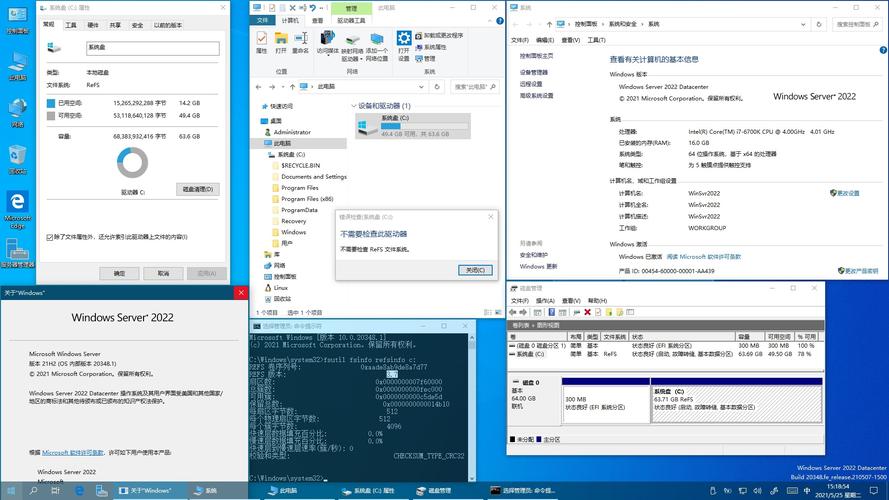This screenshot has width=889, height=500.
Task: Open 安全 tab in drive properties dialog
Action: (137, 25)
